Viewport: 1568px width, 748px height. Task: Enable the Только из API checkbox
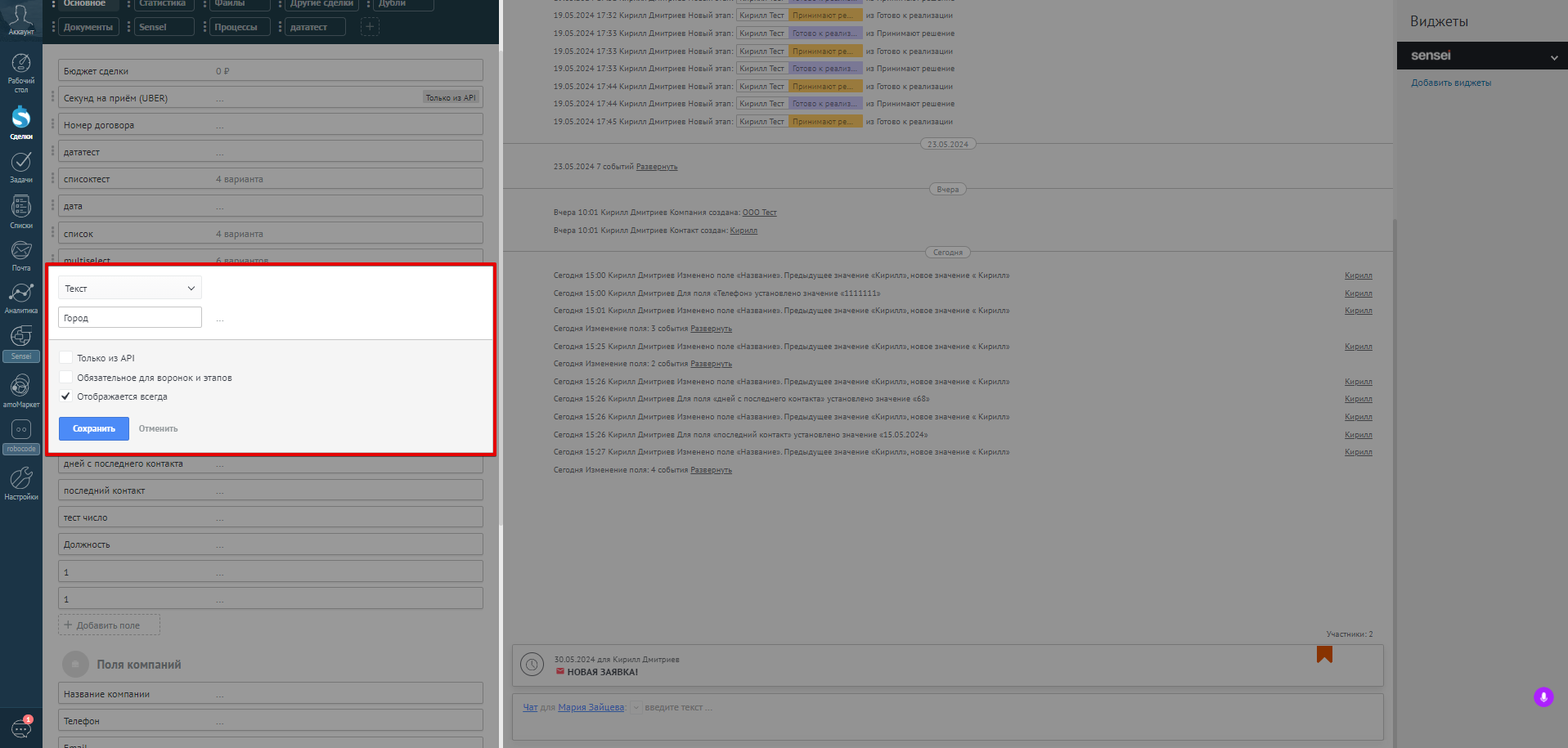tap(65, 358)
